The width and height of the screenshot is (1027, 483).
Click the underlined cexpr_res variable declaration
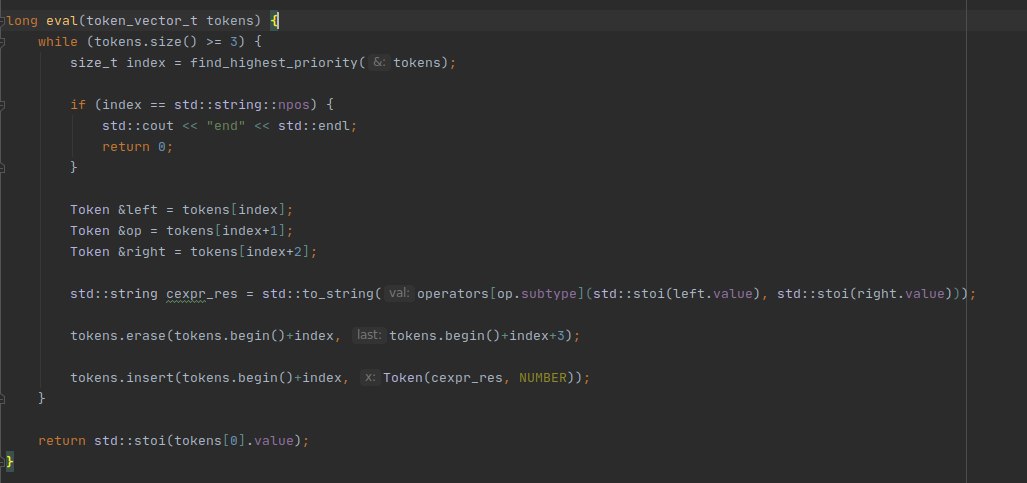pyautogui.click(x=202, y=294)
